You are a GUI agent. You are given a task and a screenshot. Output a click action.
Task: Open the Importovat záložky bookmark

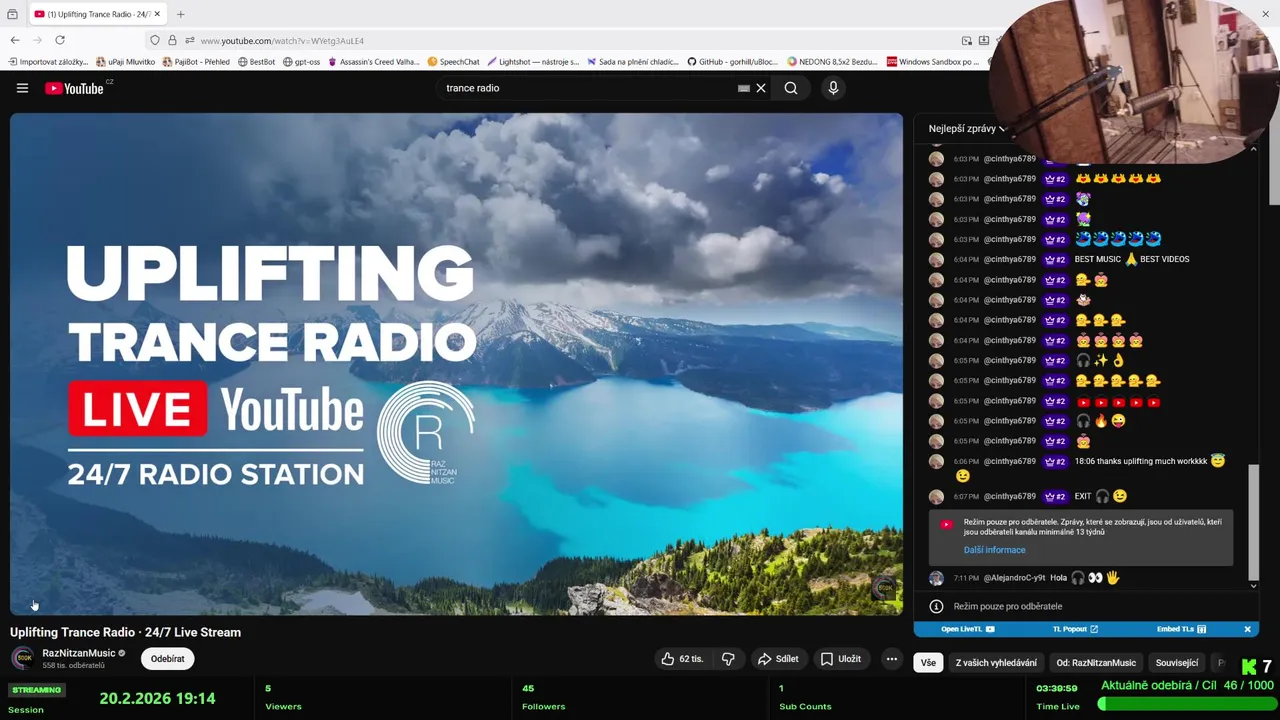click(48, 62)
